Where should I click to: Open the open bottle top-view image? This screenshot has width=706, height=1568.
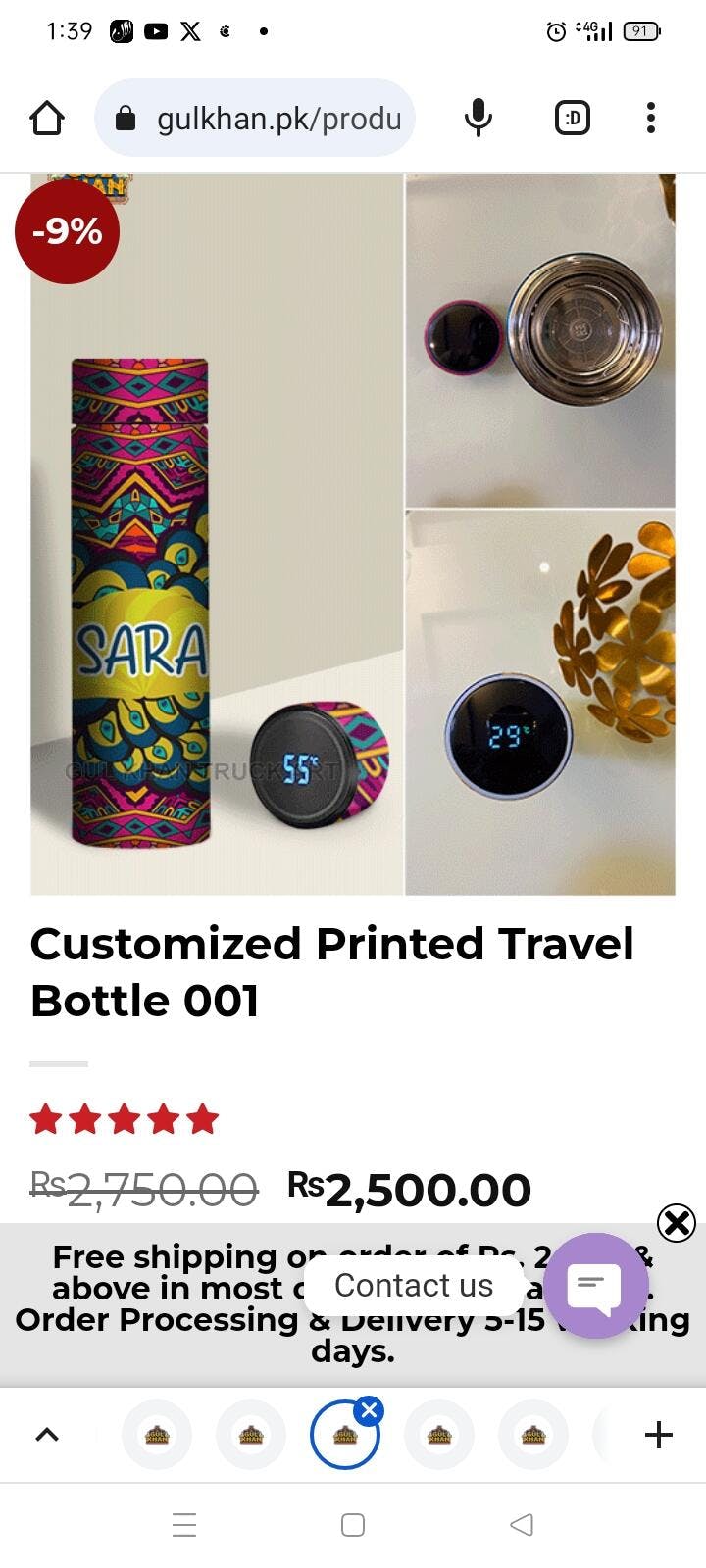tap(540, 340)
